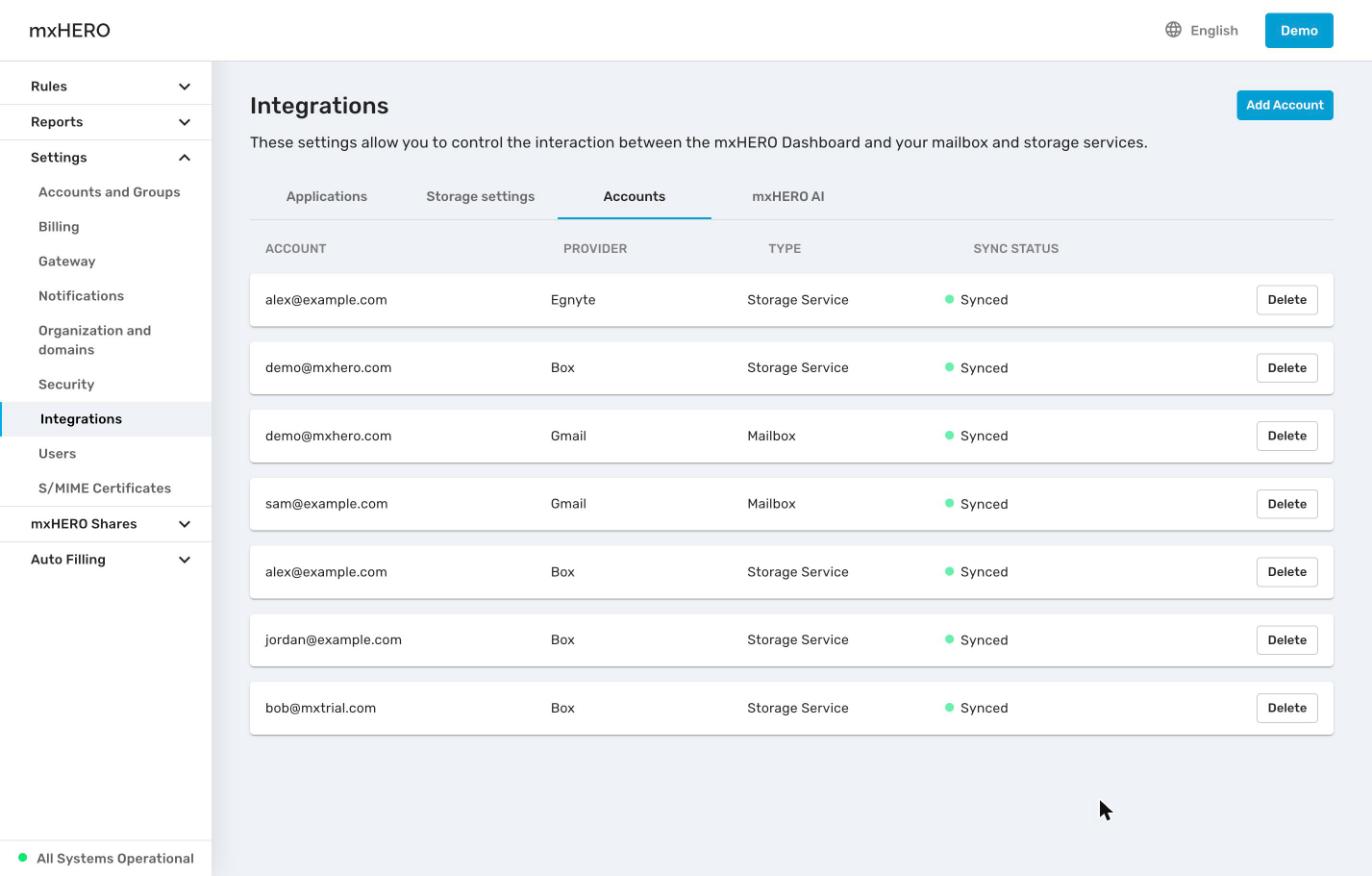Open the Demo user menu
Screen dimensions: 1372x876
click(x=1299, y=30)
